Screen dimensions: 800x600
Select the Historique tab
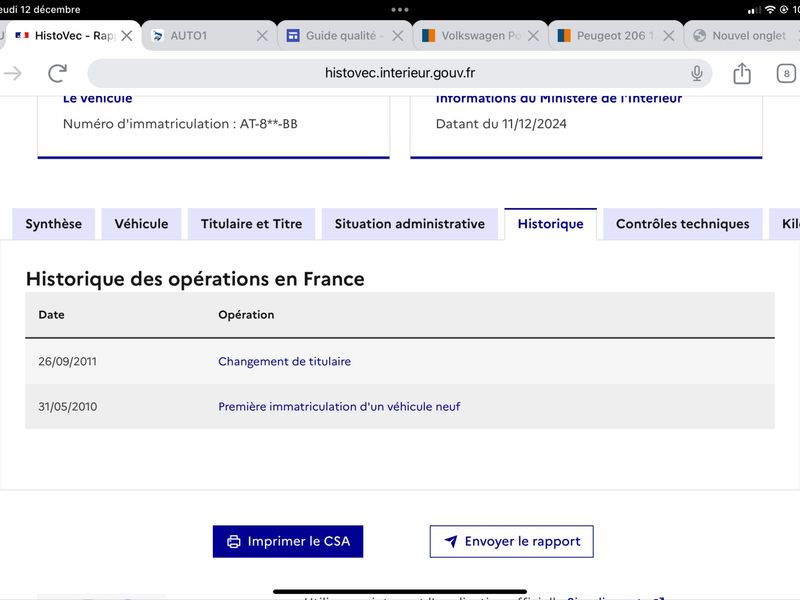click(551, 224)
